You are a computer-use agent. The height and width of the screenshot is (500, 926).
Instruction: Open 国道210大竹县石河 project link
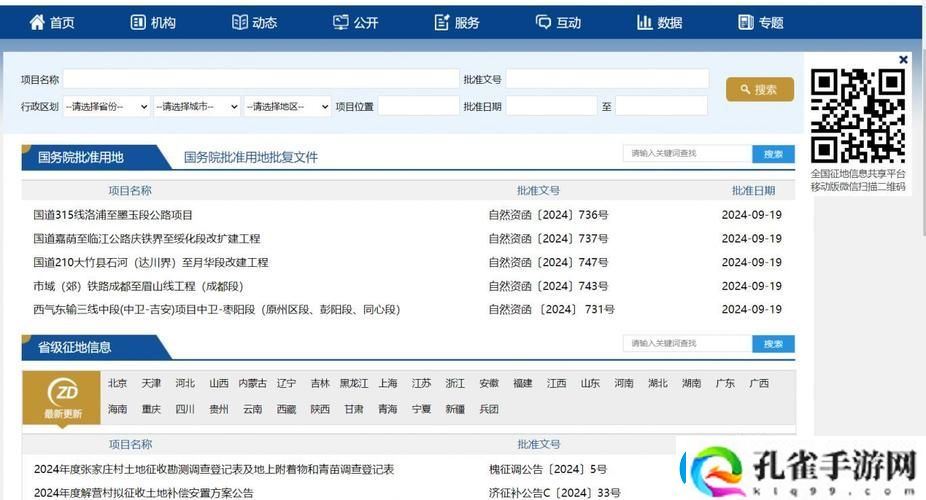click(151, 262)
